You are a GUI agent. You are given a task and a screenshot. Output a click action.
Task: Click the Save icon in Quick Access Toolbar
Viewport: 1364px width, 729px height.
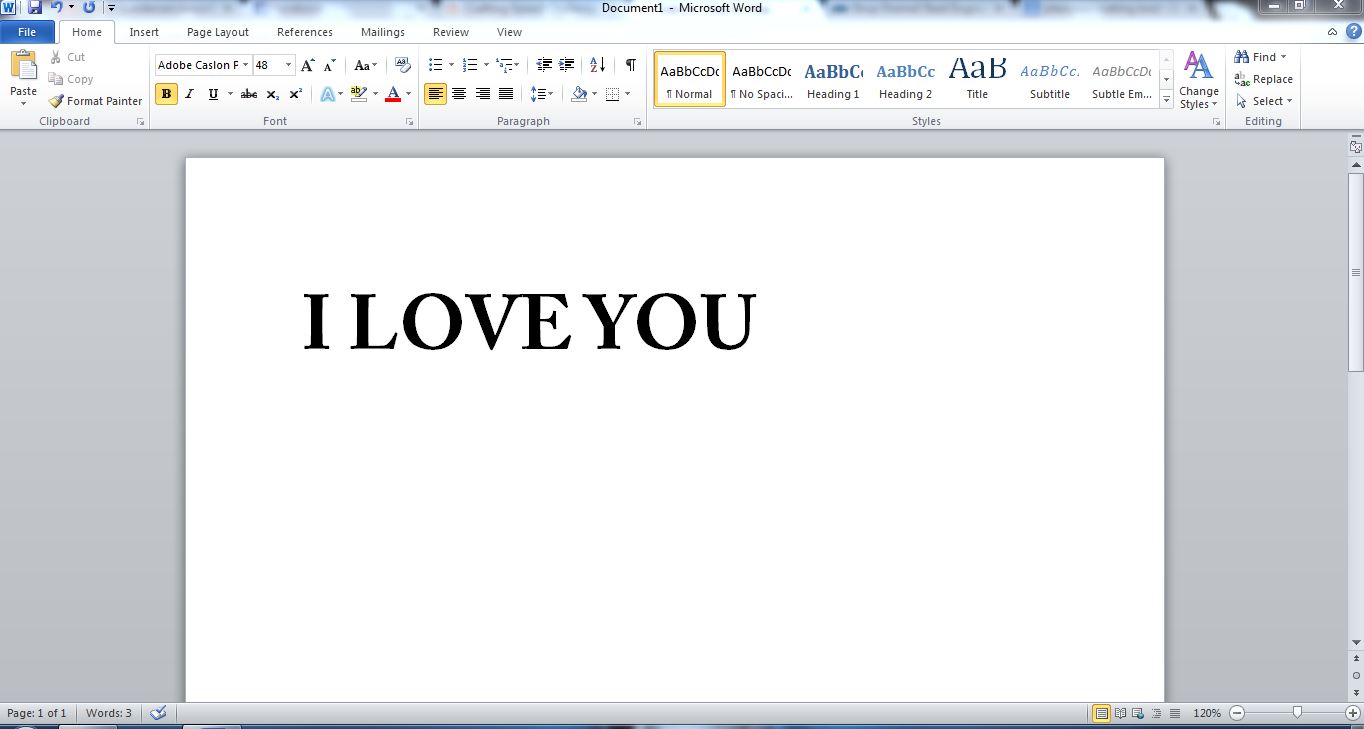coord(35,7)
